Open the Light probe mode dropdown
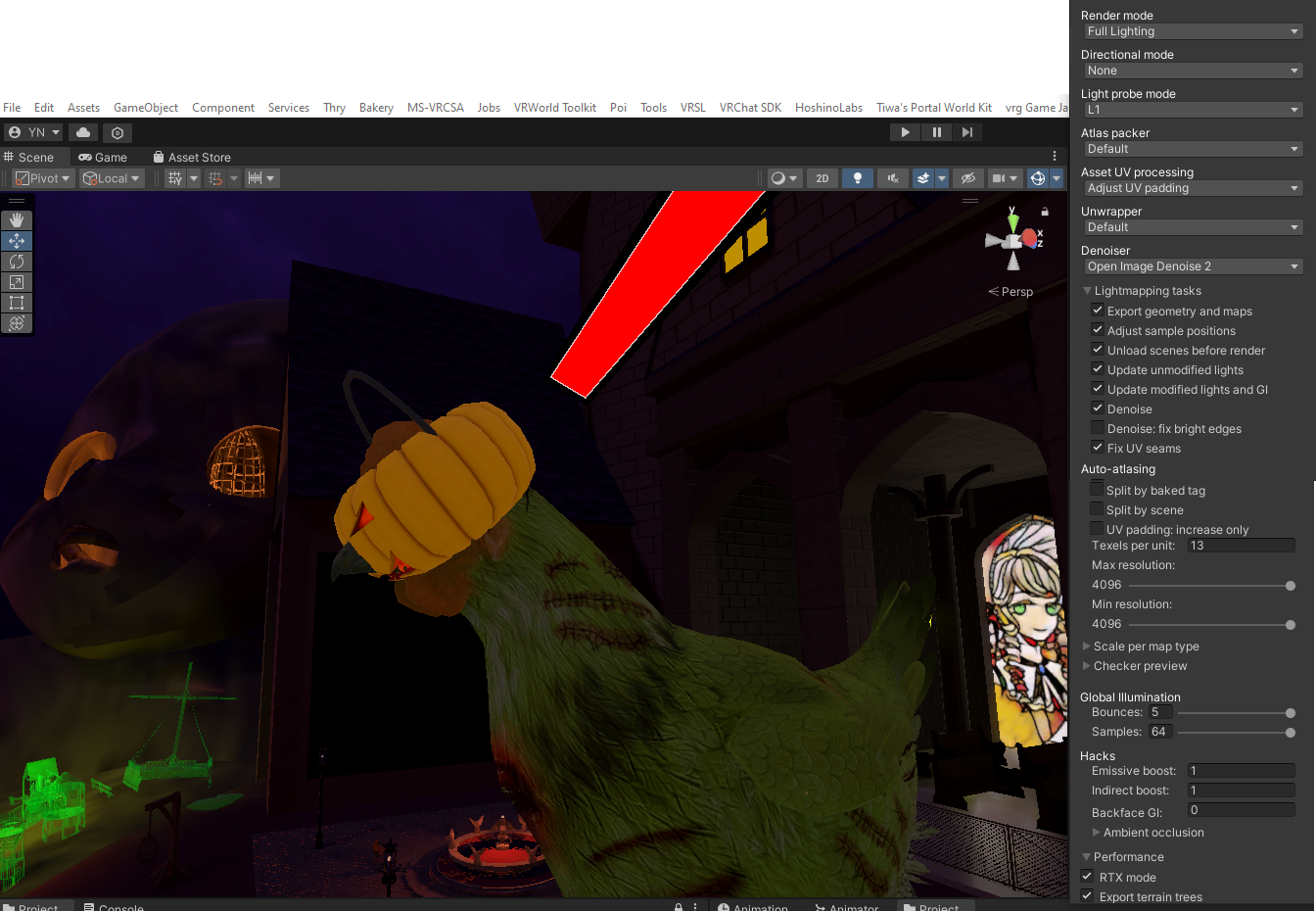This screenshot has height=911, width=1316. pos(1194,110)
